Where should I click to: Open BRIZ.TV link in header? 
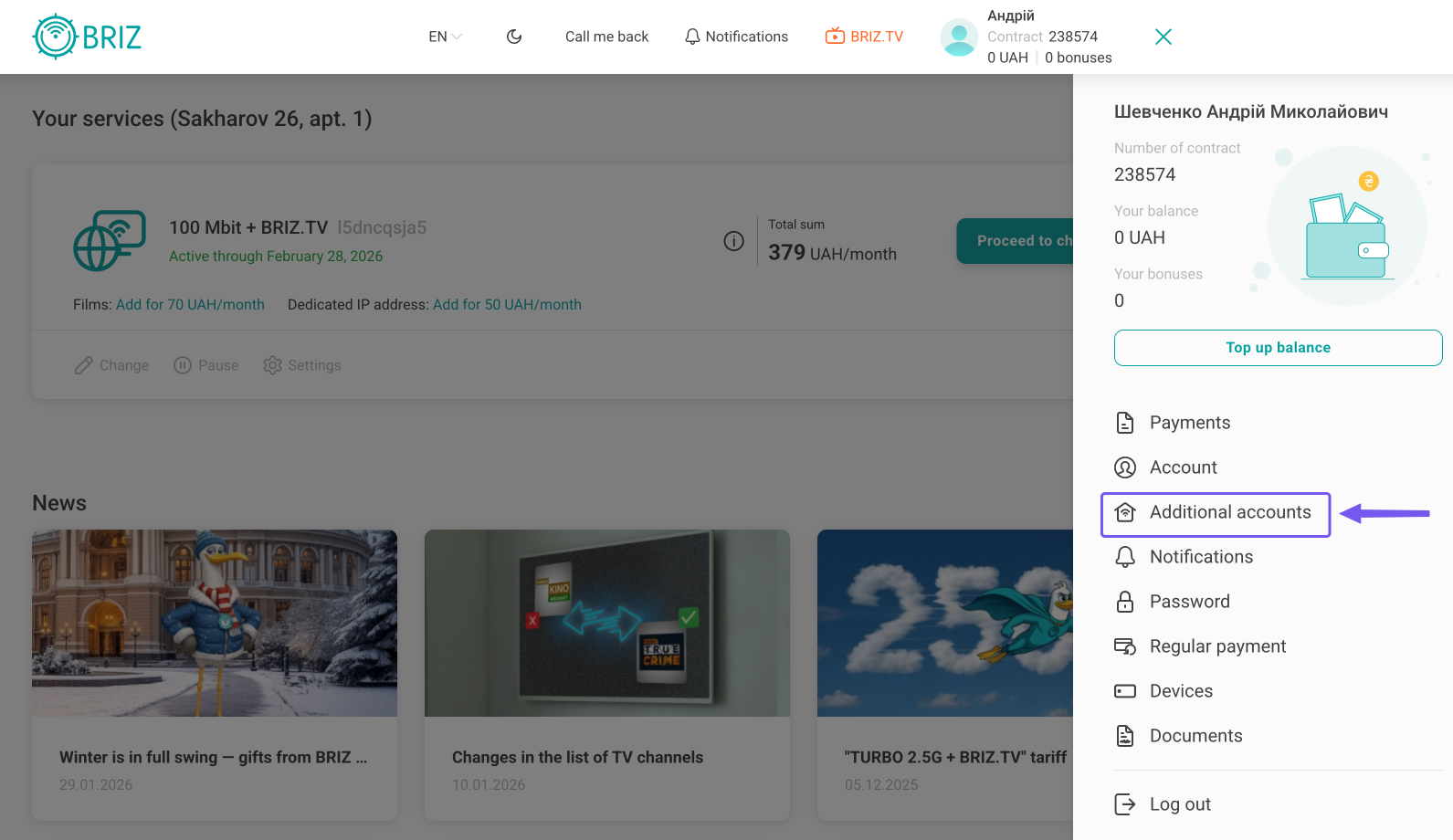pos(864,37)
